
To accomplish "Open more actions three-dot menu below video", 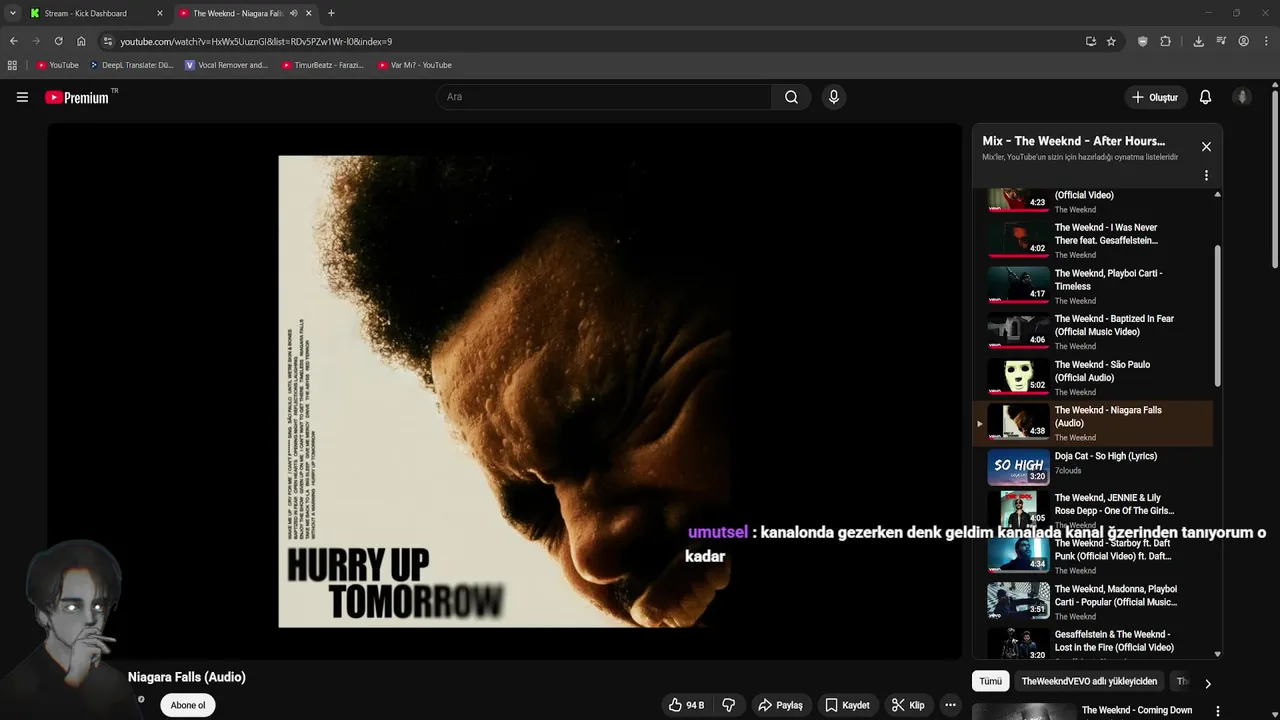I will [x=950, y=705].
